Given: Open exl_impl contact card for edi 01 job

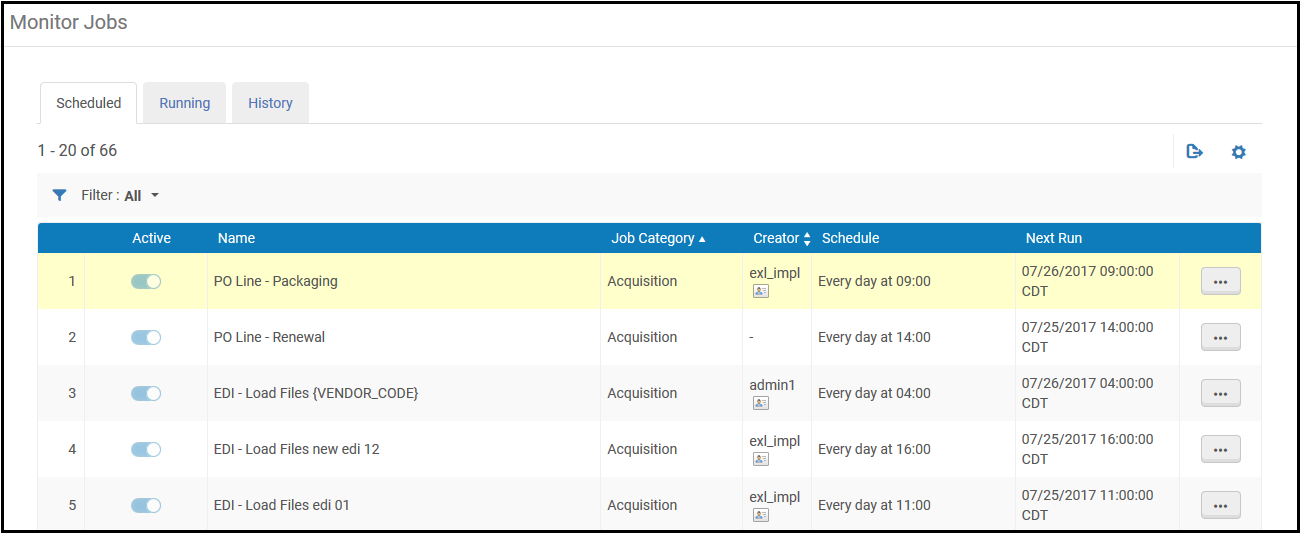Looking at the screenshot, I should 760,515.
